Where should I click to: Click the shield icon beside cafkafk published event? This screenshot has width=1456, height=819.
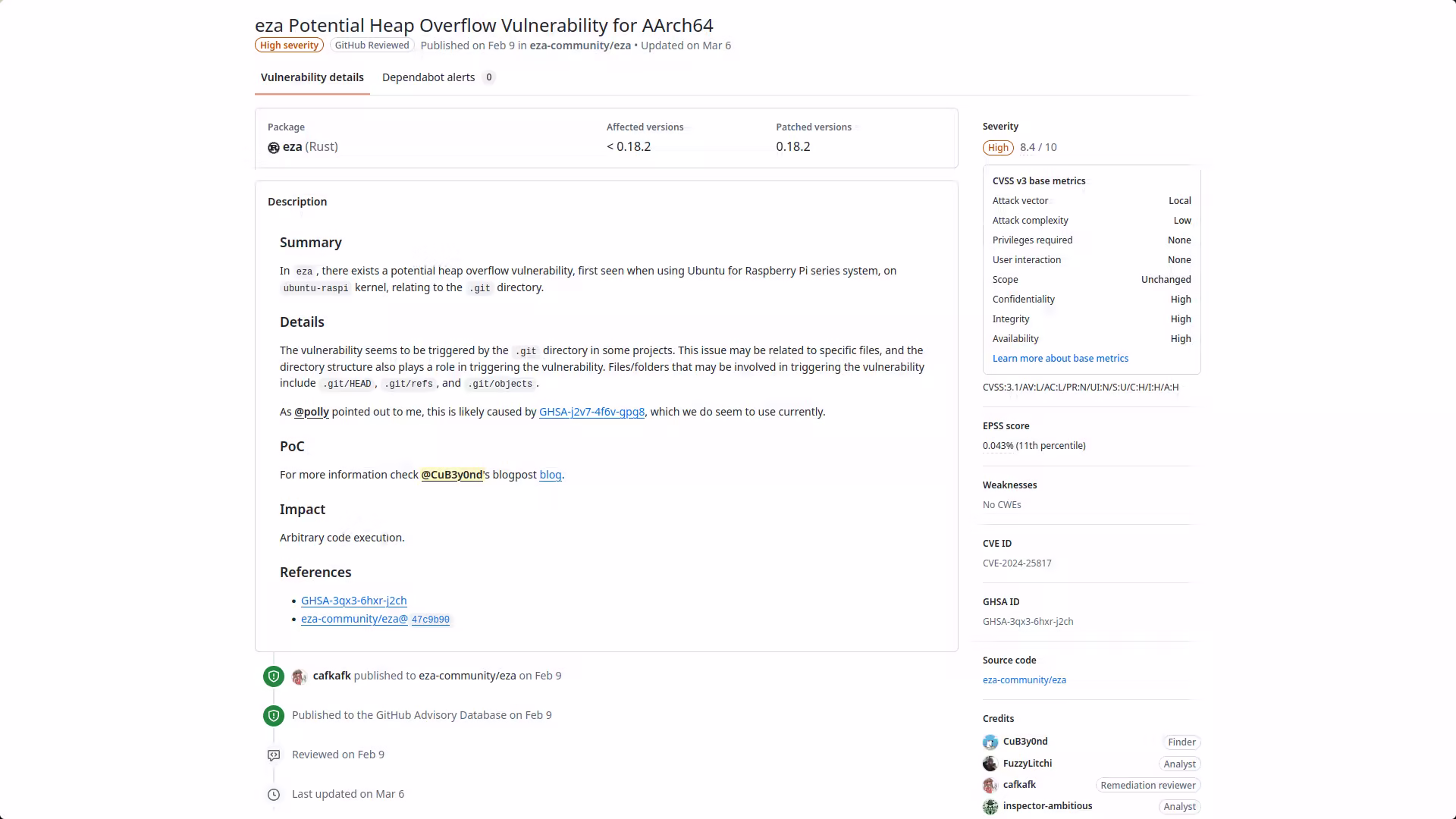pos(274,676)
